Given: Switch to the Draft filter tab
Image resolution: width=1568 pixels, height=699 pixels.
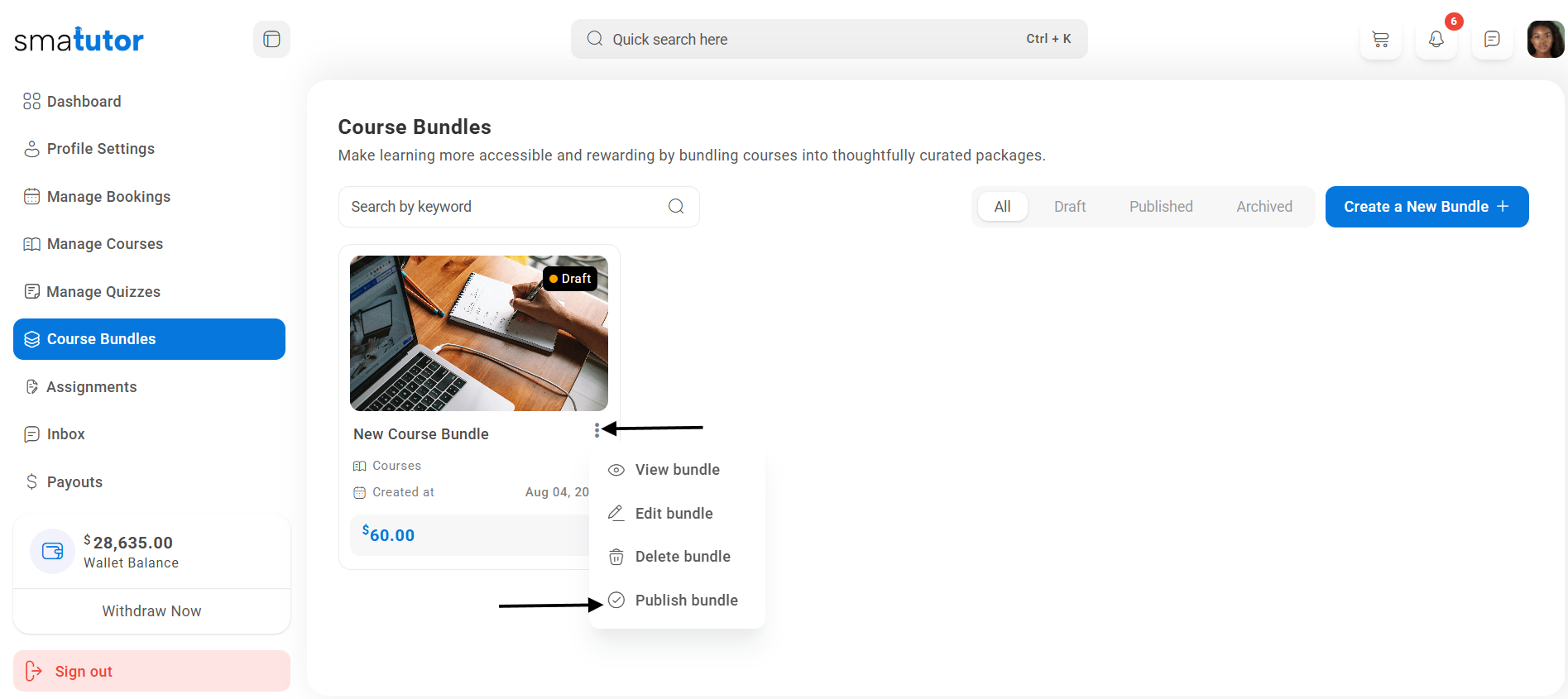Looking at the screenshot, I should [1069, 207].
